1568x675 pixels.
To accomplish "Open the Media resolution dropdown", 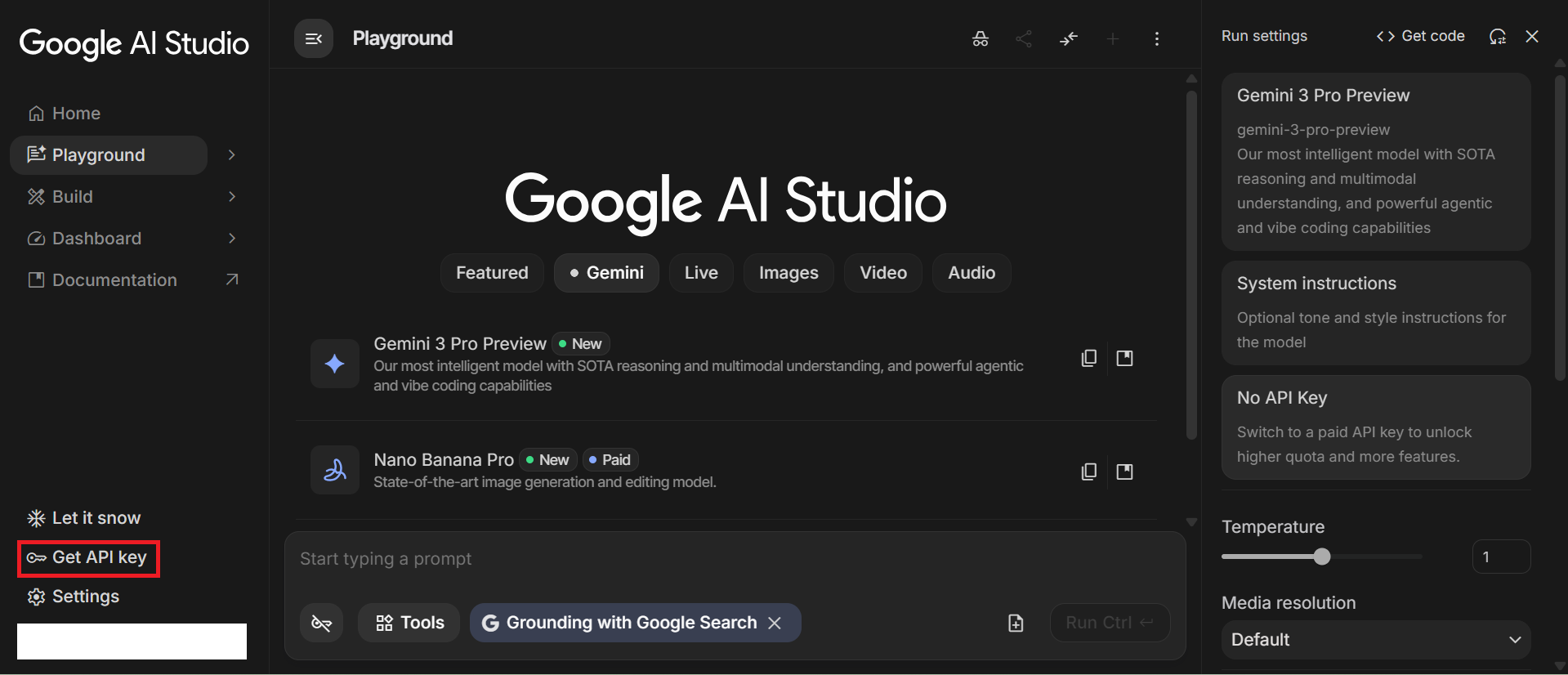I will click(x=1375, y=639).
